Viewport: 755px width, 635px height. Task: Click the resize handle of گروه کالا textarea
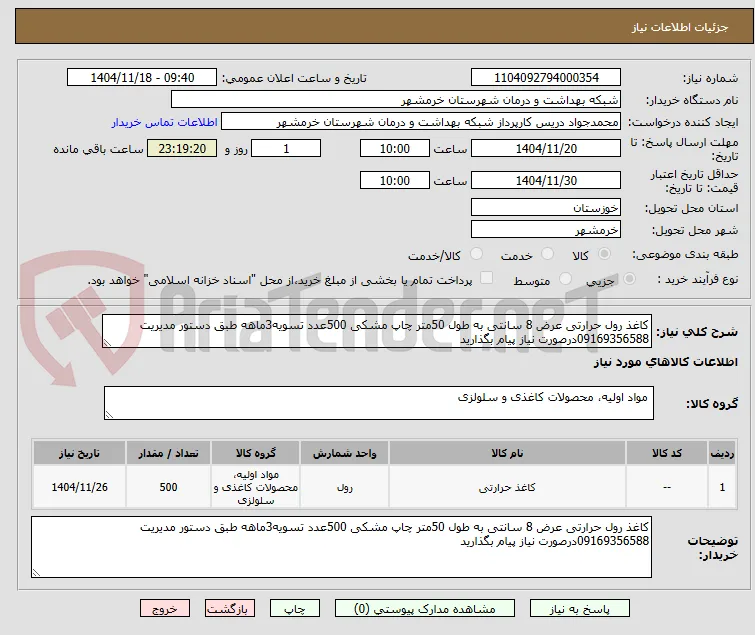click(109, 415)
